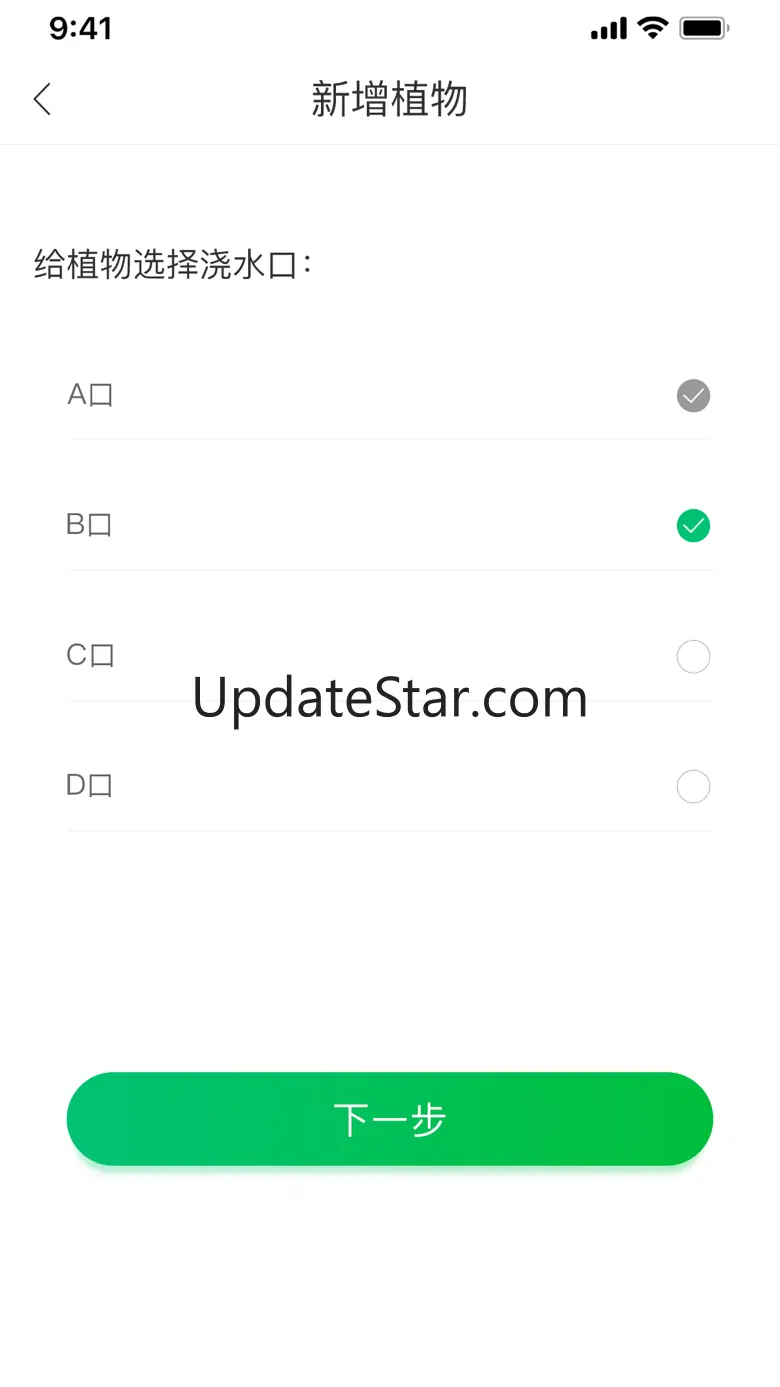Tap the B口 port label

(89, 524)
